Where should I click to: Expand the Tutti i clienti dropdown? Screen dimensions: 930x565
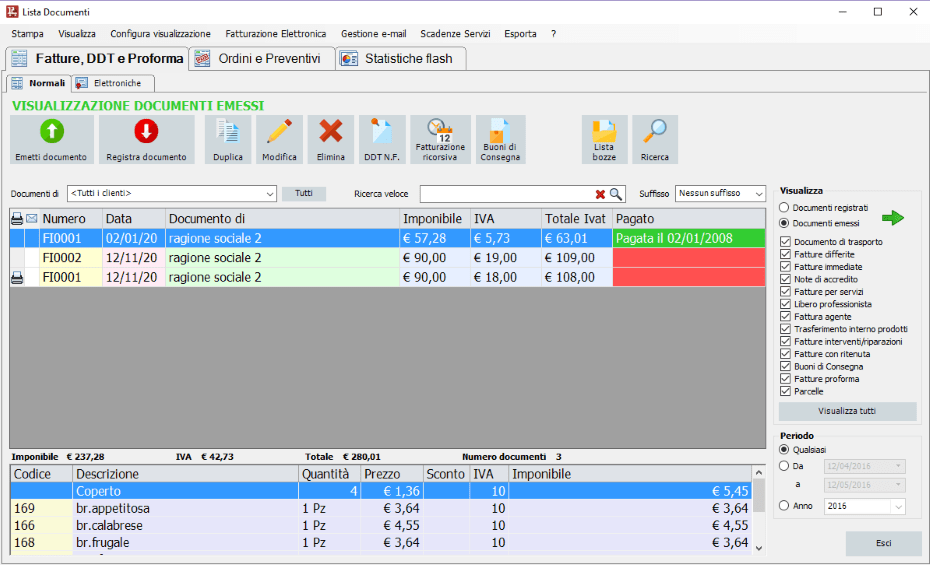tap(269, 194)
